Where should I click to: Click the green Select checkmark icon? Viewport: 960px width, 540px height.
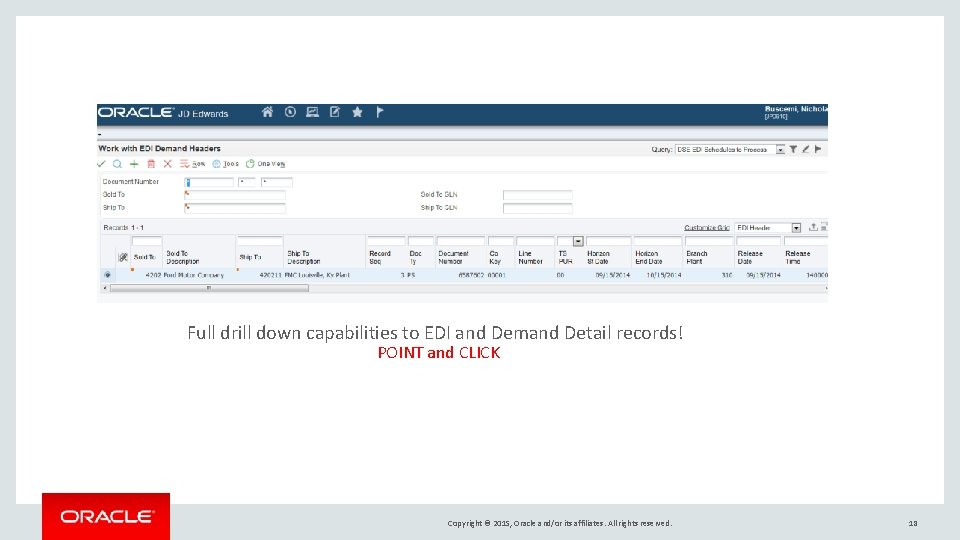[x=102, y=164]
